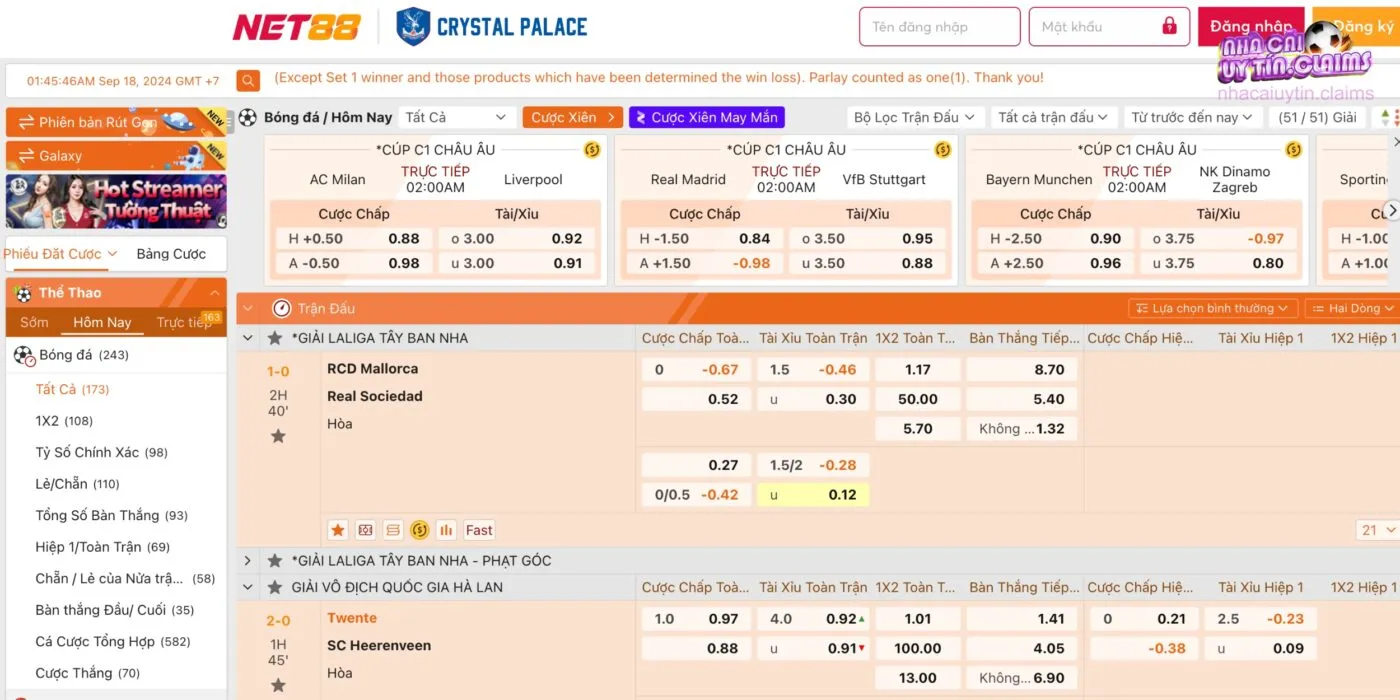The image size is (1400, 700).
Task: Click highlighted yellow 0.12 odds cell
Action: pyautogui.click(x=813, y=494)
